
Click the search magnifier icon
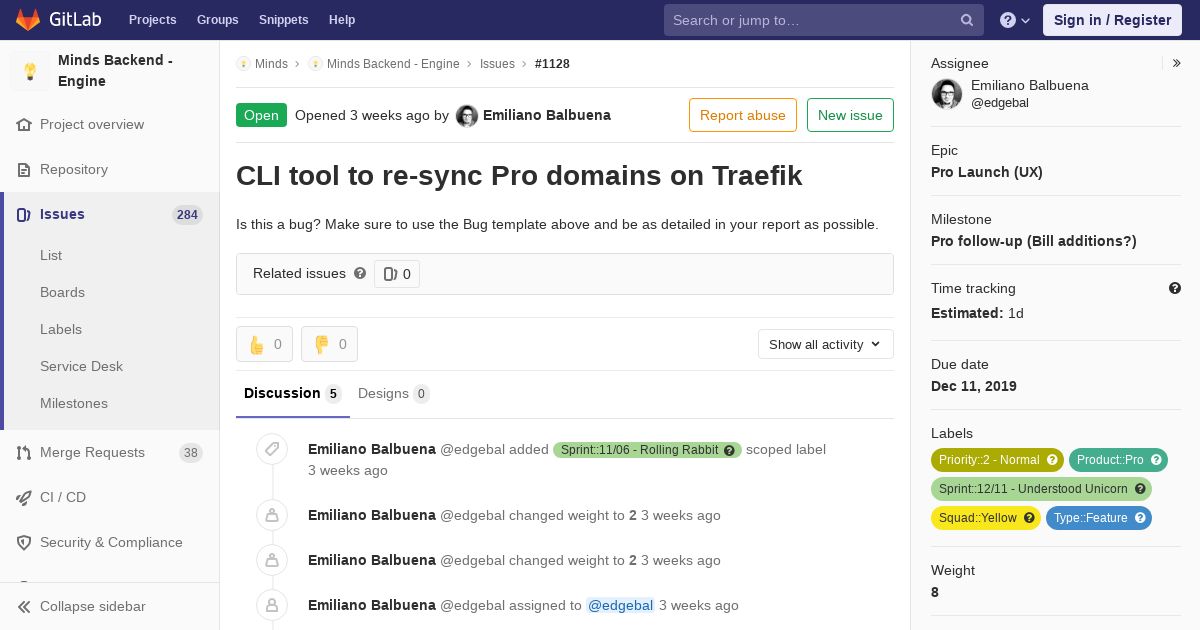[x=966, y=20]
